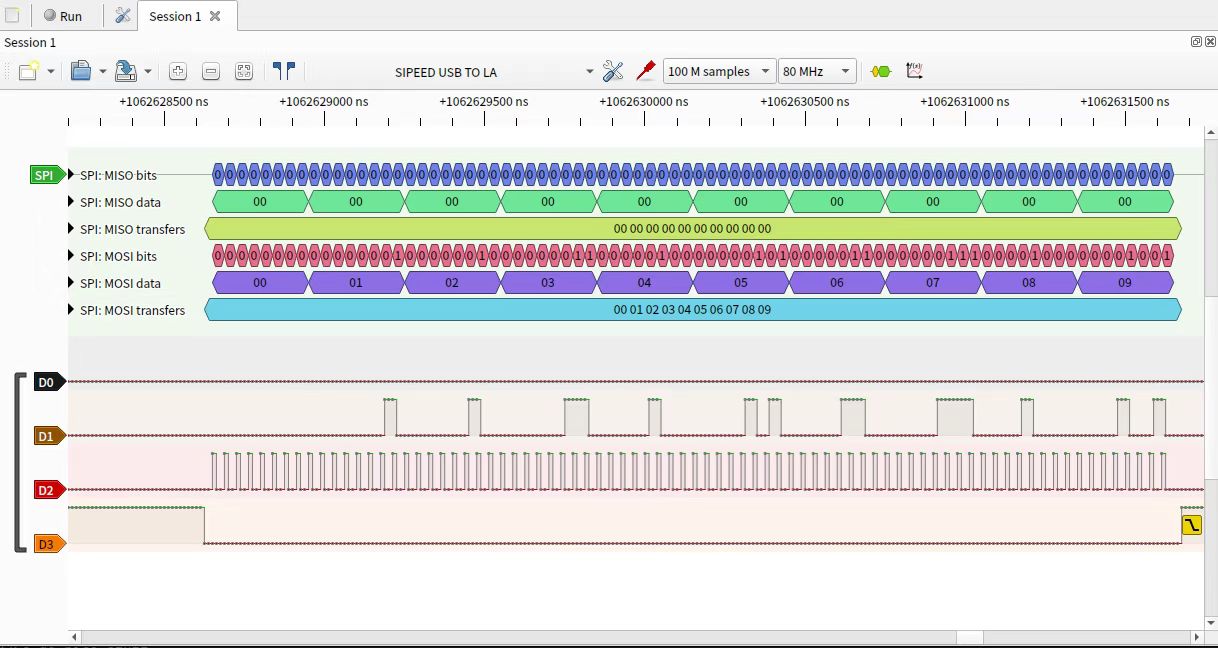Image resolution: width=1218 pixels, height=648 pixels.
Task: Toggle the cursors icon
Action: (x=284, y=71)
